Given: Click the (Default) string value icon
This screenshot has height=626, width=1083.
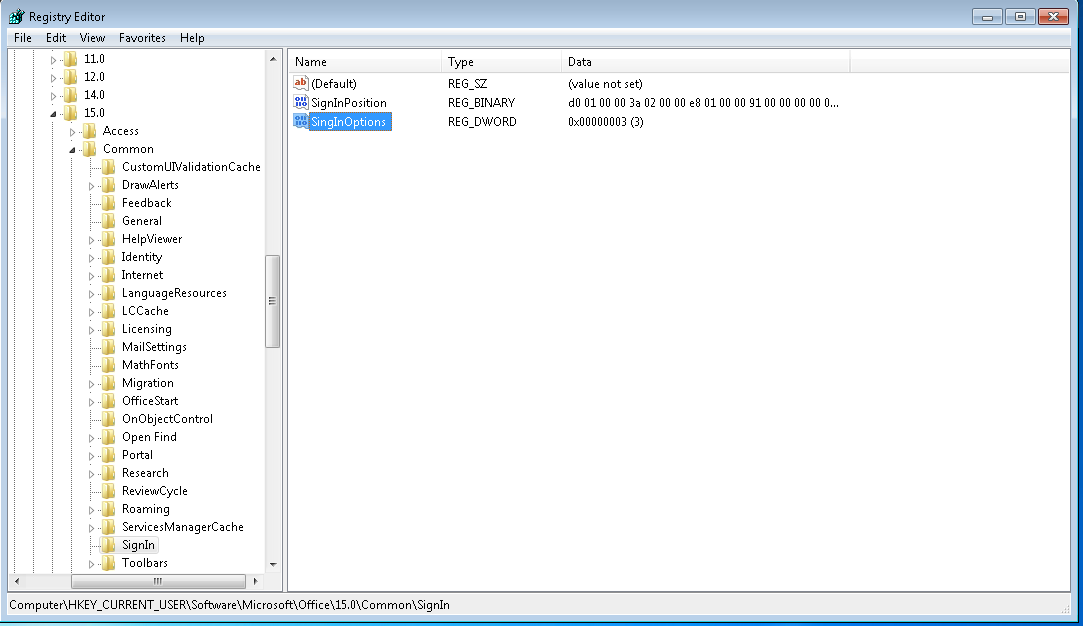Looking at the screenshot, I should [300, 84].
